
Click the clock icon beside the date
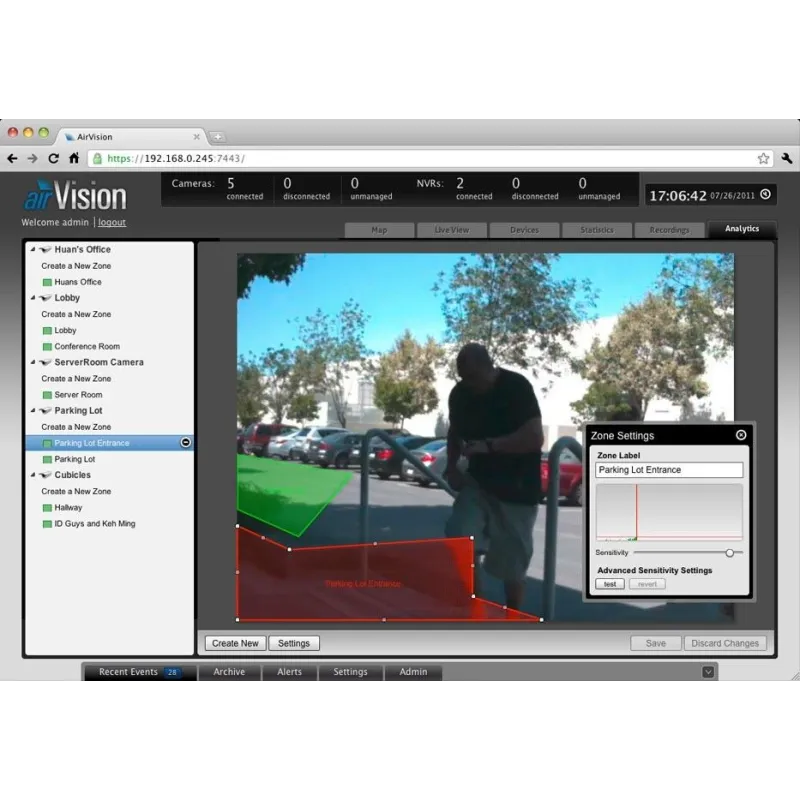click(765, 195)
